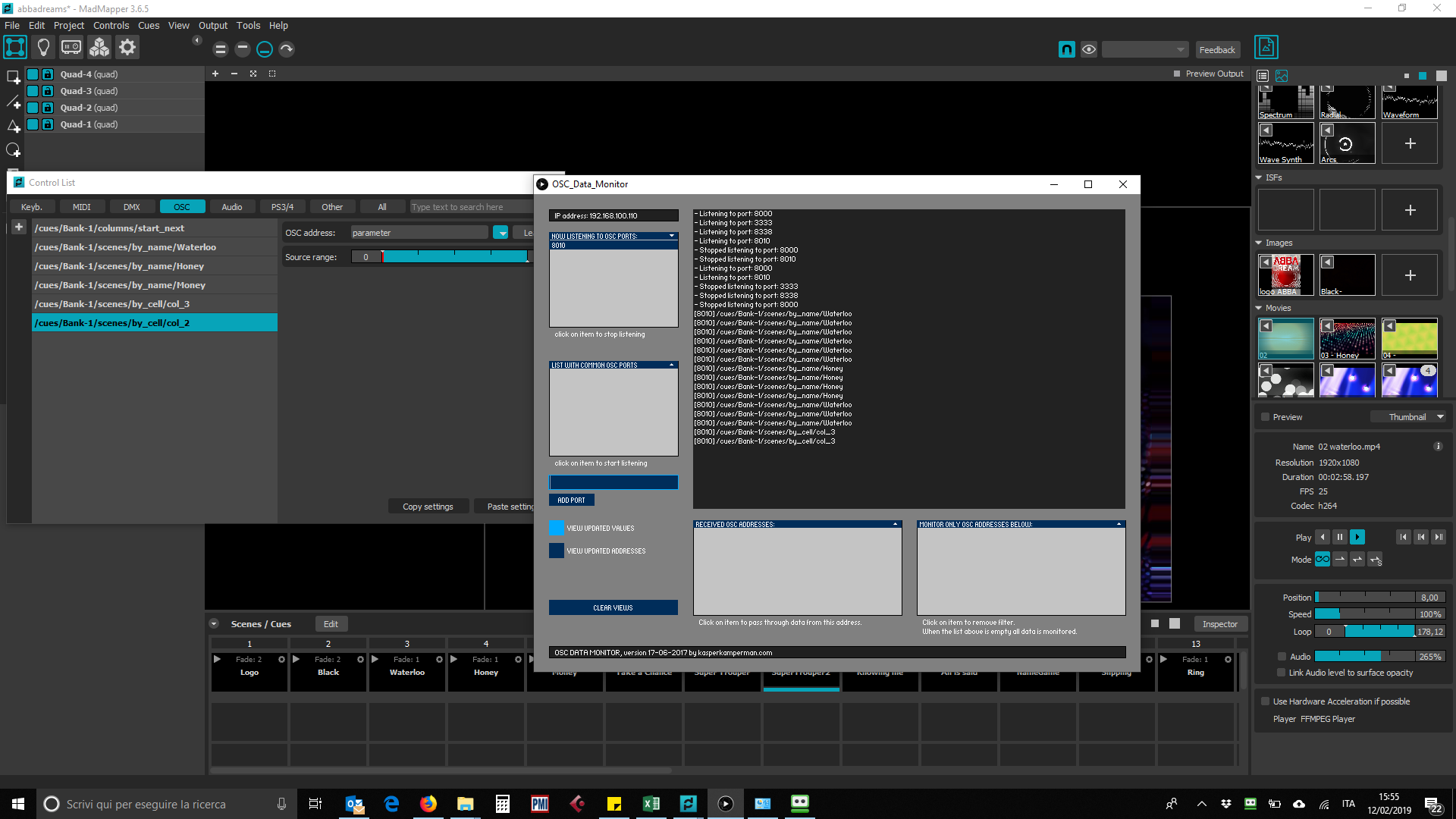Switch media library to list view

pyautogui.click(x=1263, y=76)
